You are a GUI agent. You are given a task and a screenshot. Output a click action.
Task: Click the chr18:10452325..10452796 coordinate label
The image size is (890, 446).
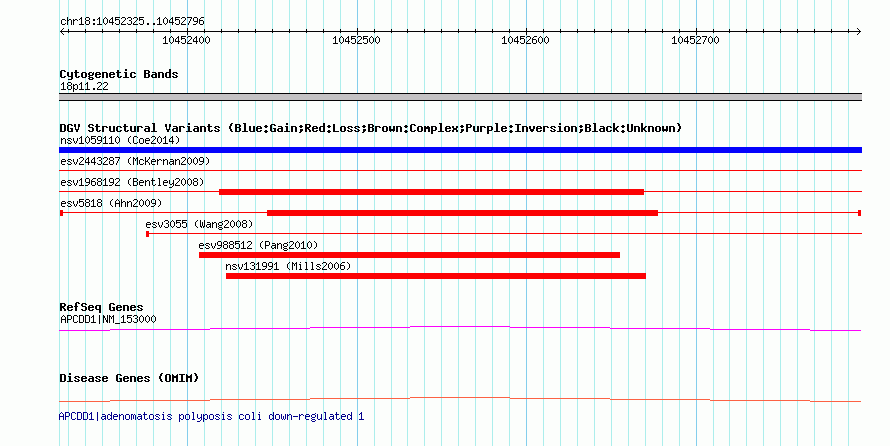click(132, 22)
